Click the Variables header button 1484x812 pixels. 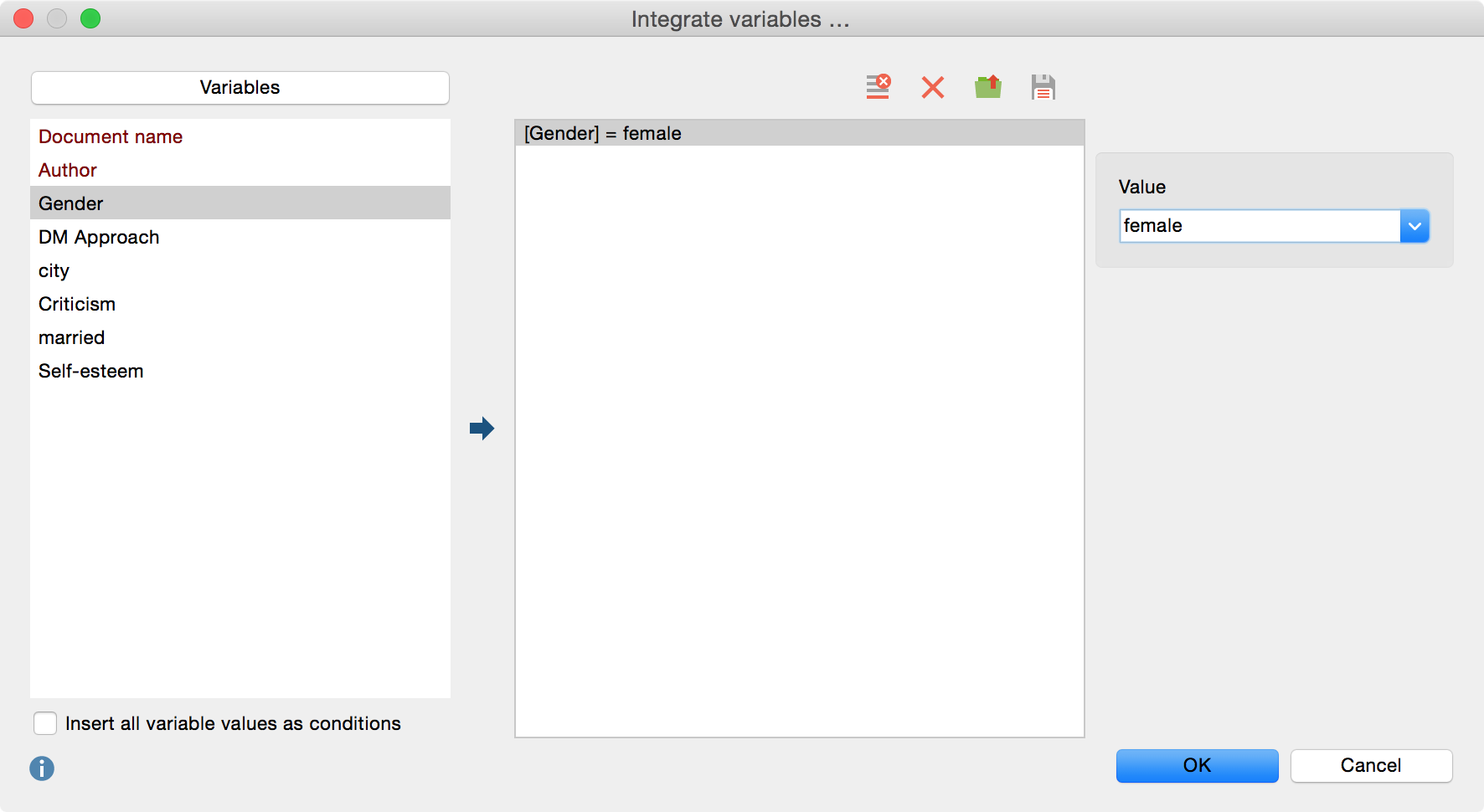click(x=240, y=88)
